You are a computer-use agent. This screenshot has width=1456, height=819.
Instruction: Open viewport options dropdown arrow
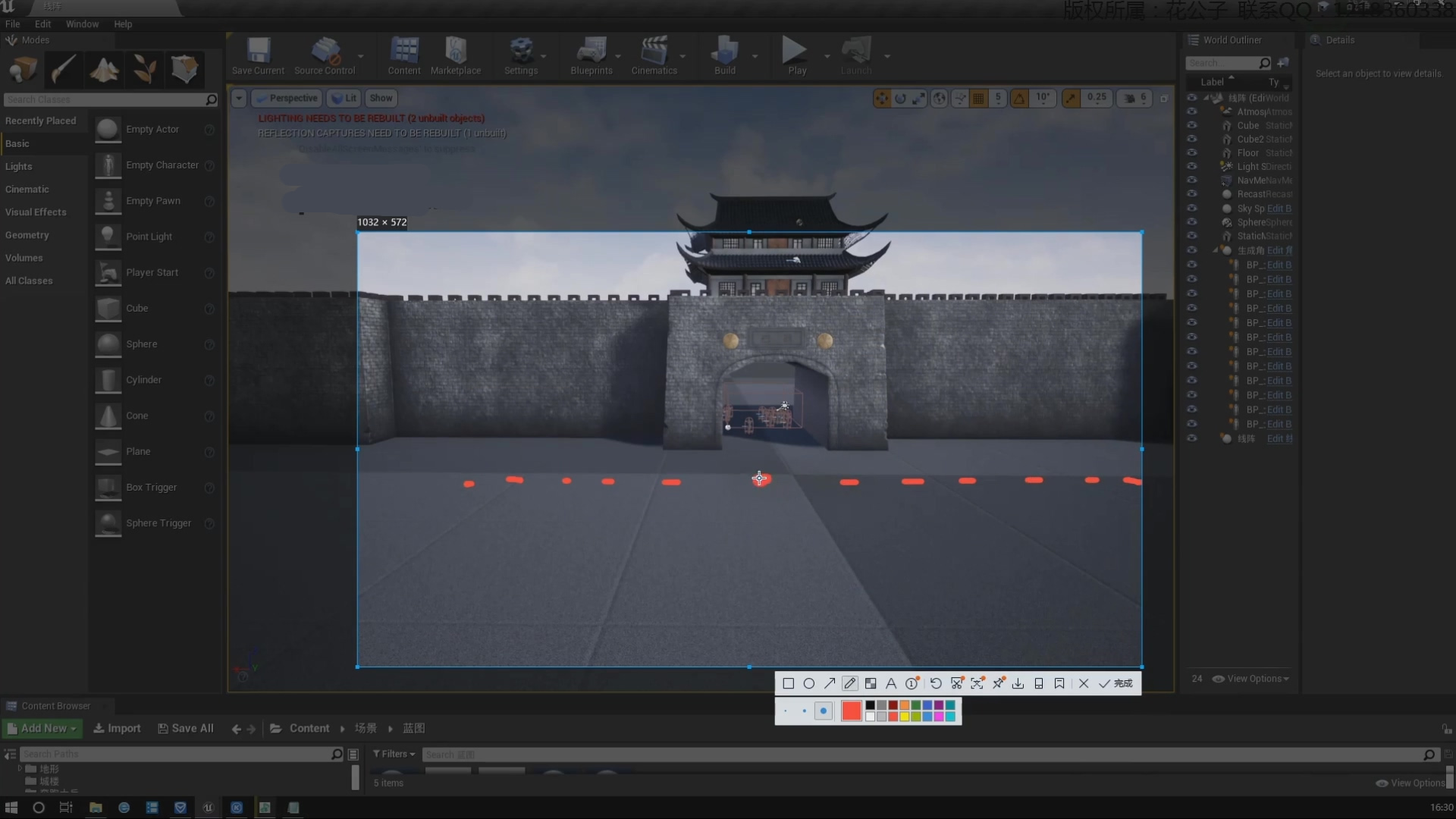click(239, 99)
